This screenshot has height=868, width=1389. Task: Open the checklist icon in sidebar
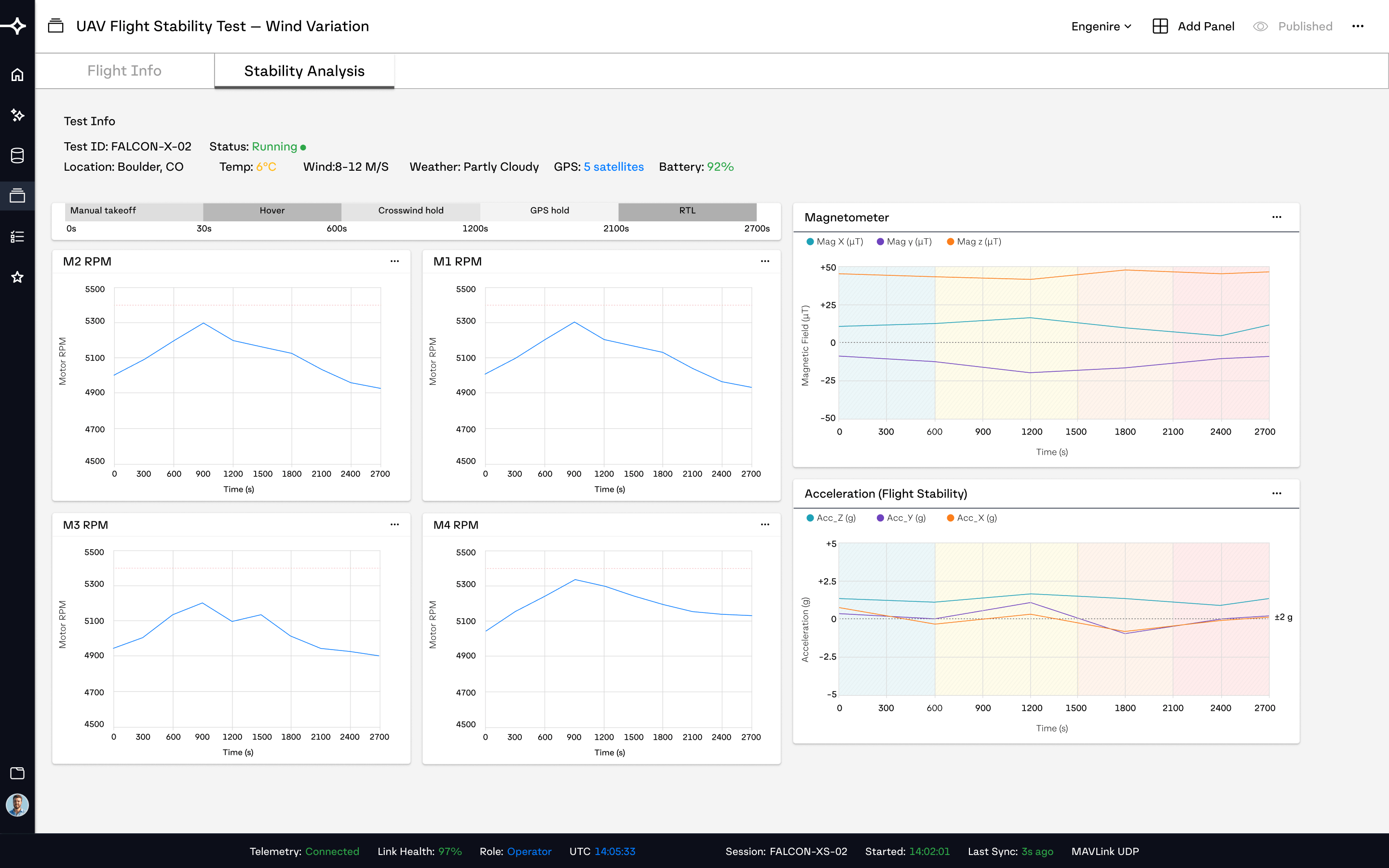click(17, 236)
